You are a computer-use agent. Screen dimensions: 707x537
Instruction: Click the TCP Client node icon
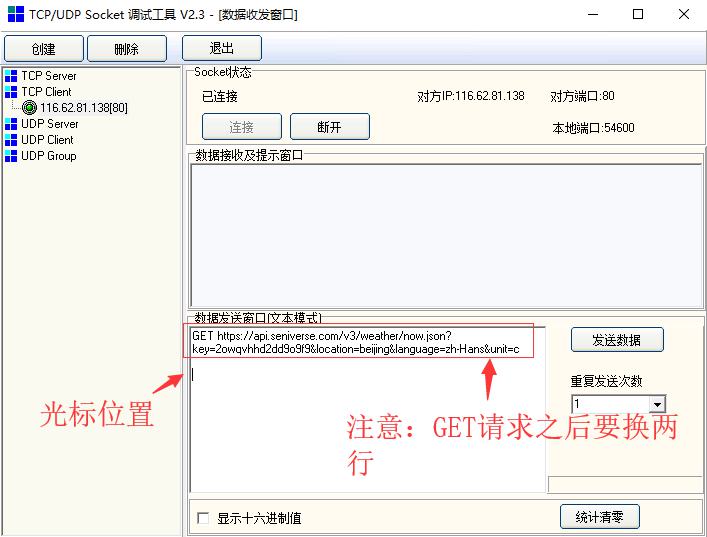(x=11, y=92)
